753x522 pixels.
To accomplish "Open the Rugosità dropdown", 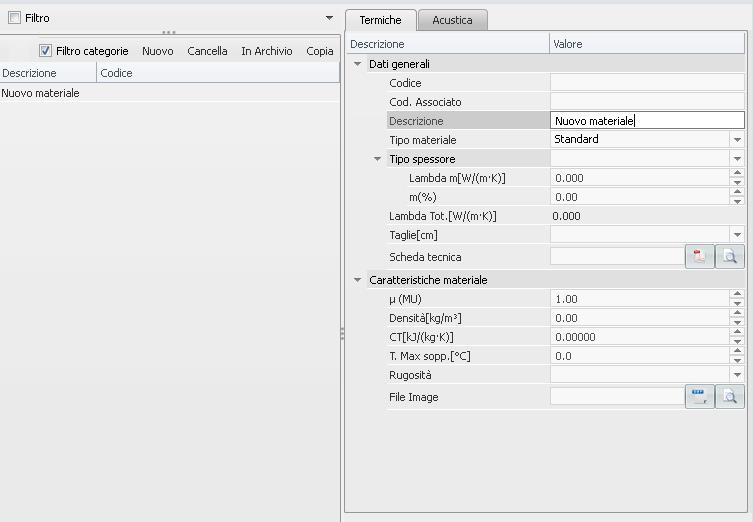I will 737,375.
